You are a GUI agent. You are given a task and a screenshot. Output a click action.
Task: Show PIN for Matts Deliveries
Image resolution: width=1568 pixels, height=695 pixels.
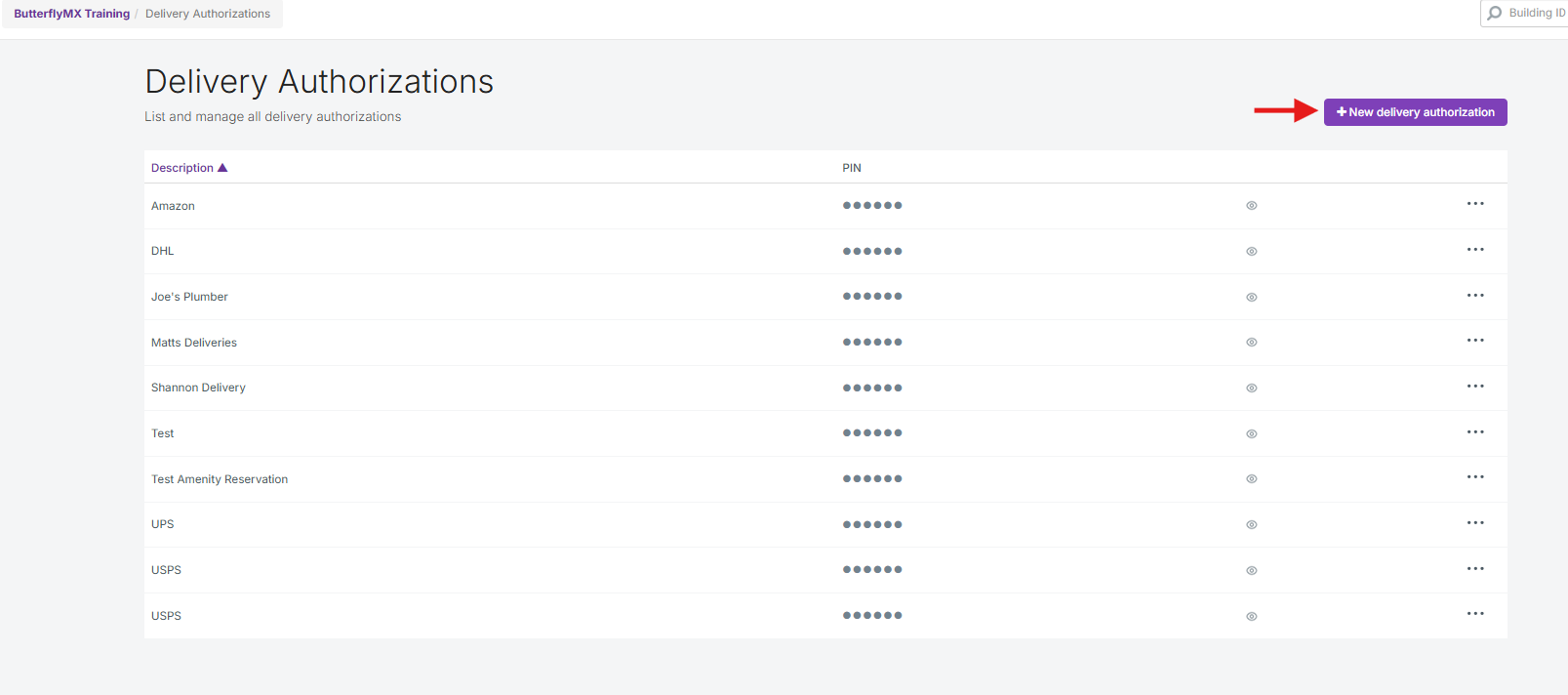1251,343
